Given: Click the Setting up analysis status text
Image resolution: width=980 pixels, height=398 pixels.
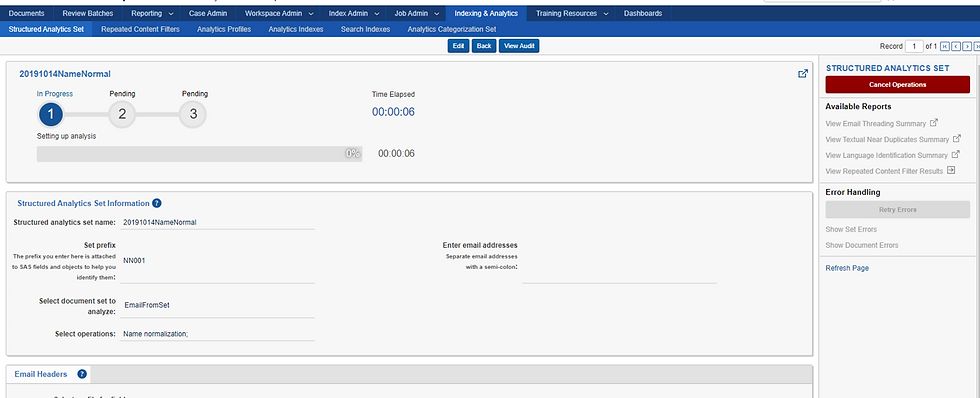Looking at the screenshot, I should point(66,136).
